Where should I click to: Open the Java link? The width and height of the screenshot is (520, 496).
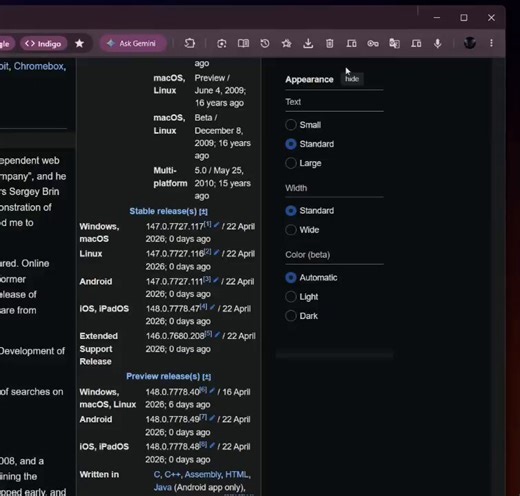point(163,487)
